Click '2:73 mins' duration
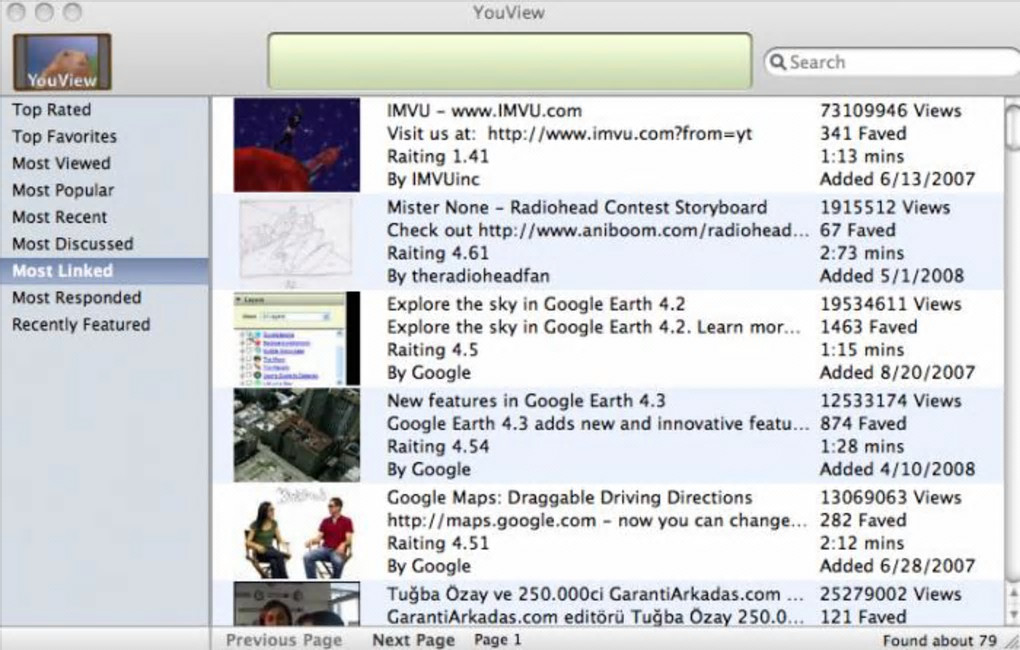The height and width of the screenshot is (650, 1020). (x=862, y=253)
